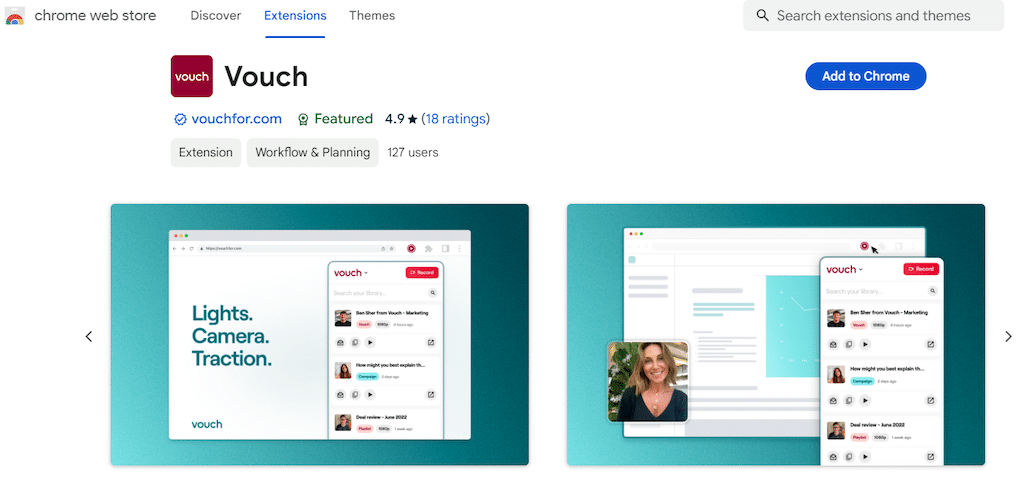Click the 4.9 star rating
Image resolution: width=1024 pixels, height=486 pixels.
click(401, 119)
